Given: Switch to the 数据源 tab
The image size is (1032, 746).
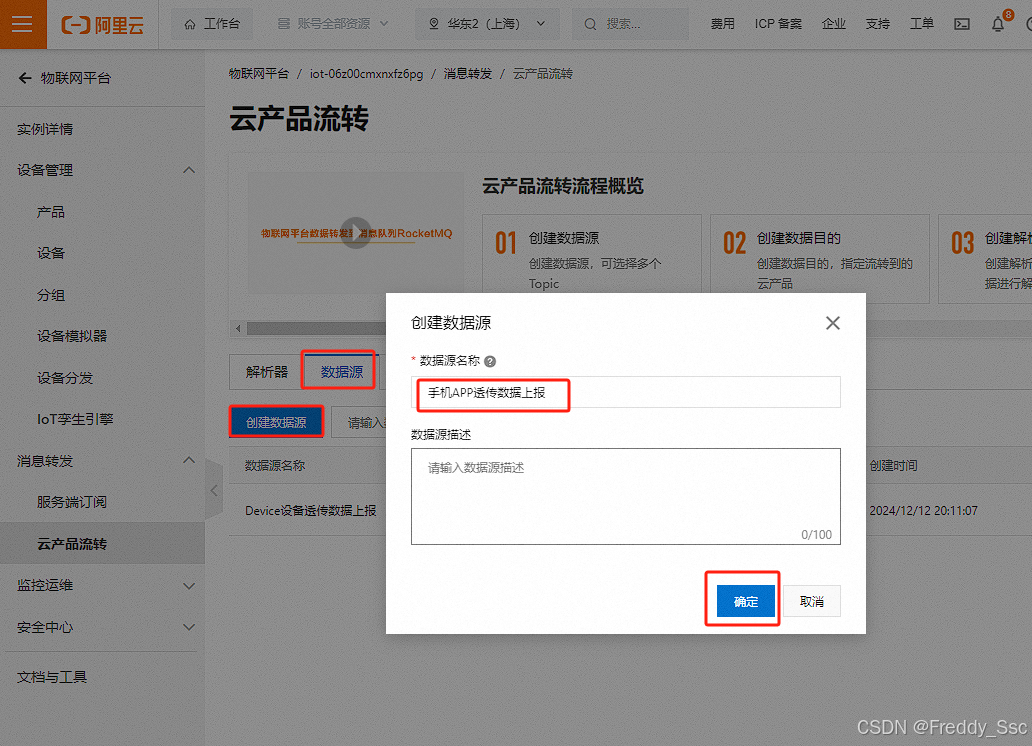Looking at the screenshot, I should [342, 372].
